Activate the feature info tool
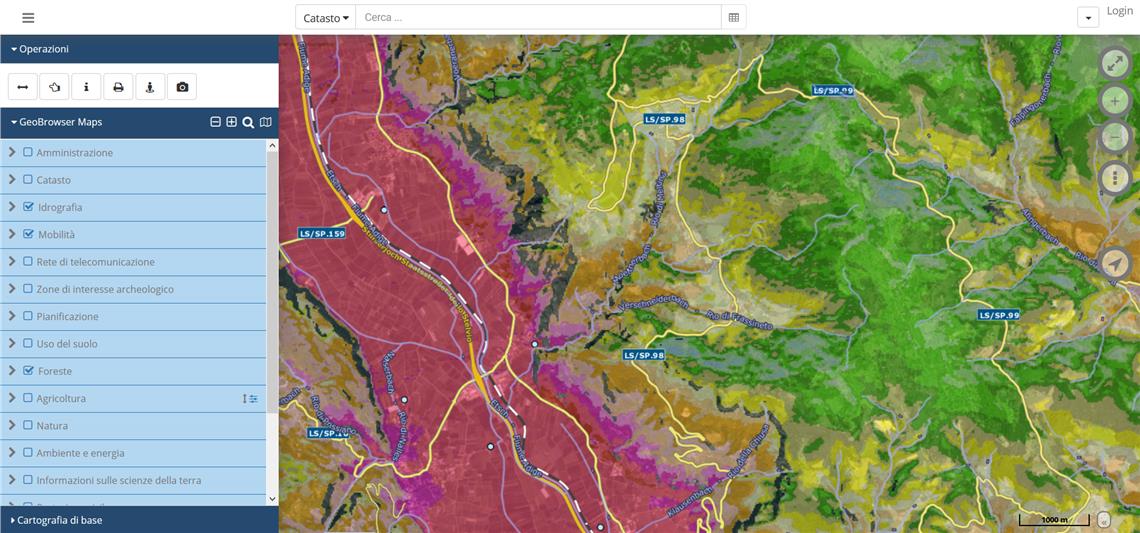 tap(86, 87)
